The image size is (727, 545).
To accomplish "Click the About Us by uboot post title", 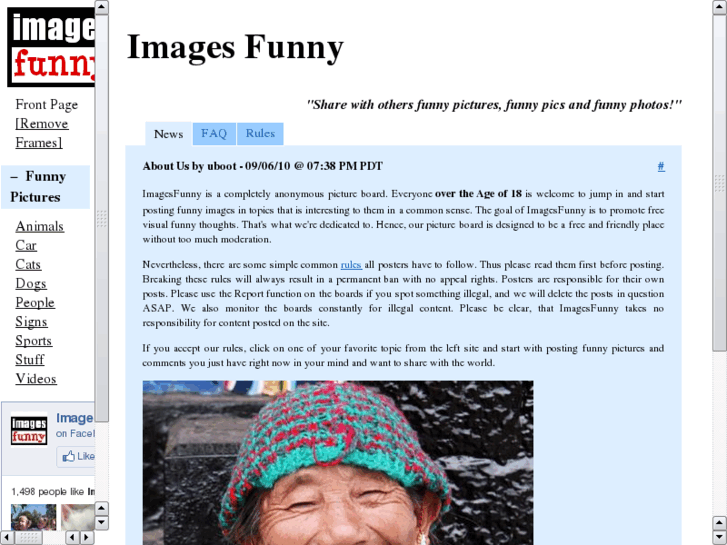I will [x=262, y=166].
